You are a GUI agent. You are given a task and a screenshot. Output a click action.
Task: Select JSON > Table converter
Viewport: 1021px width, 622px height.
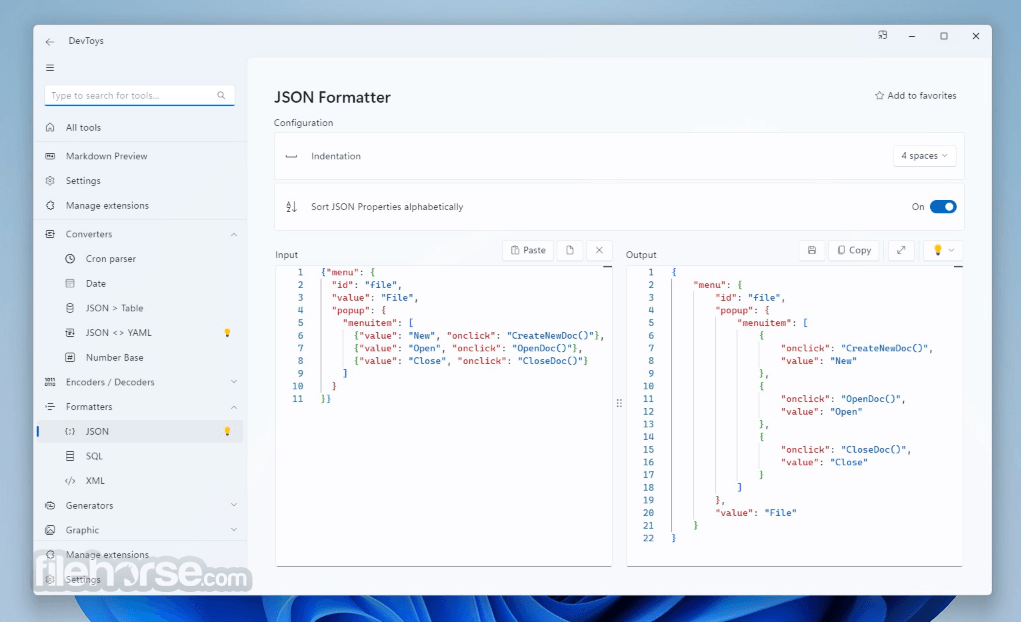[141, 308]
